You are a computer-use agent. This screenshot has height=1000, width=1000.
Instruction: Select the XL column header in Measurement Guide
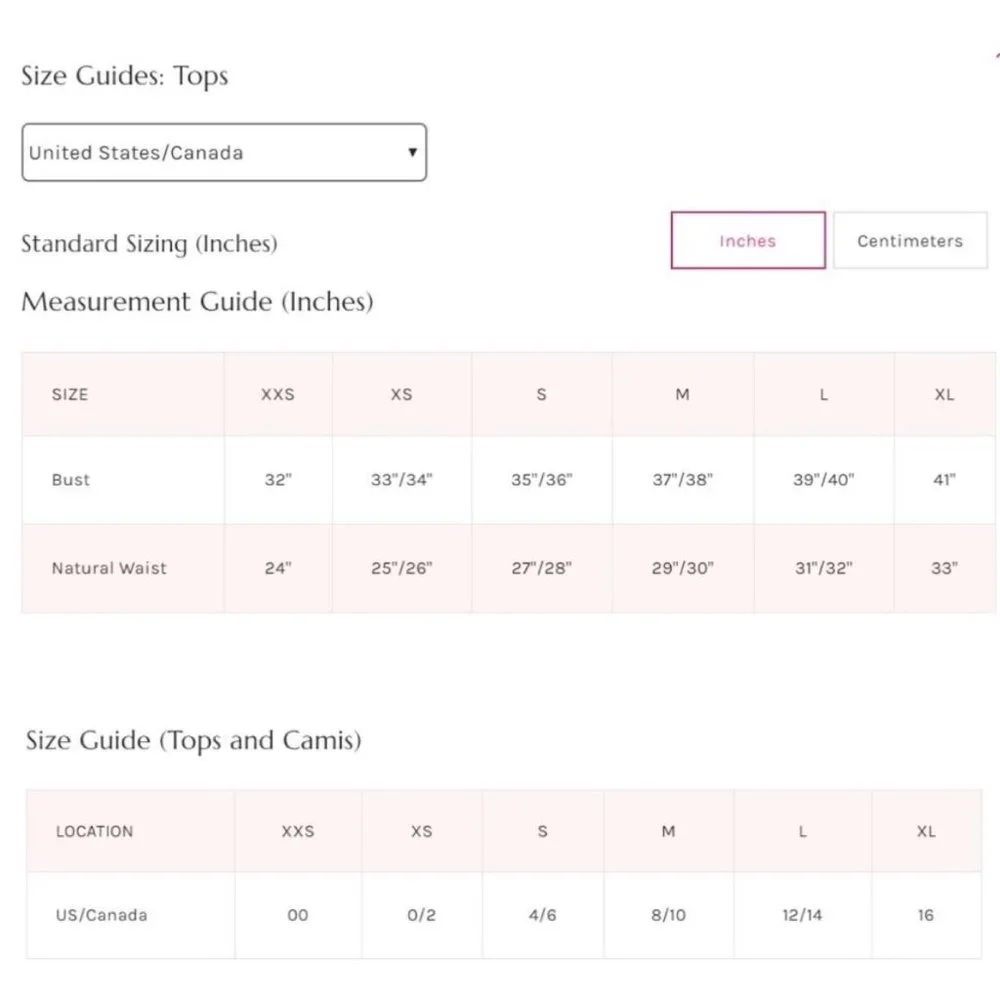(x=944, y=395)
